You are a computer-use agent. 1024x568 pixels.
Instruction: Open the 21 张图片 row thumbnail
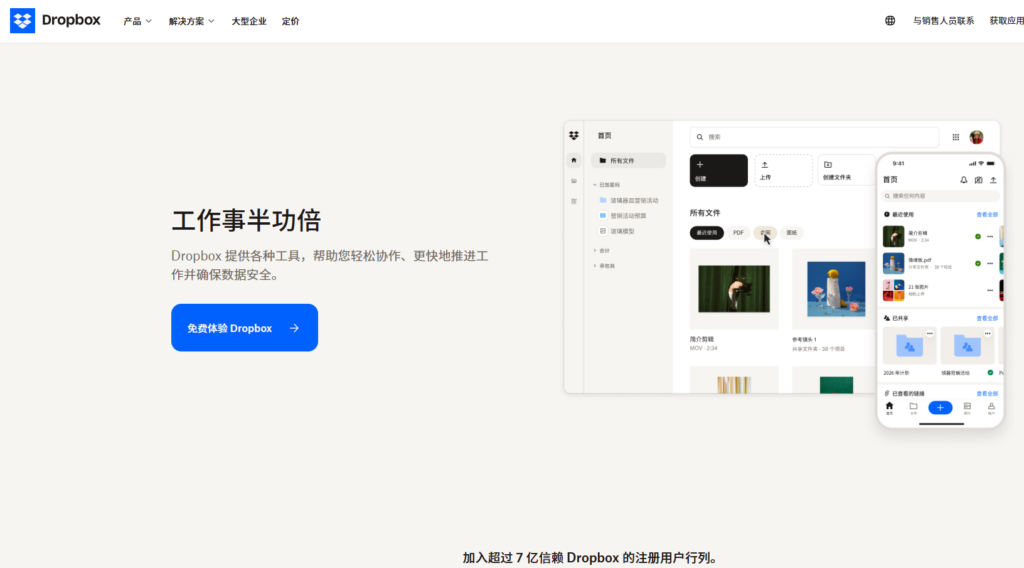point(893,290)
